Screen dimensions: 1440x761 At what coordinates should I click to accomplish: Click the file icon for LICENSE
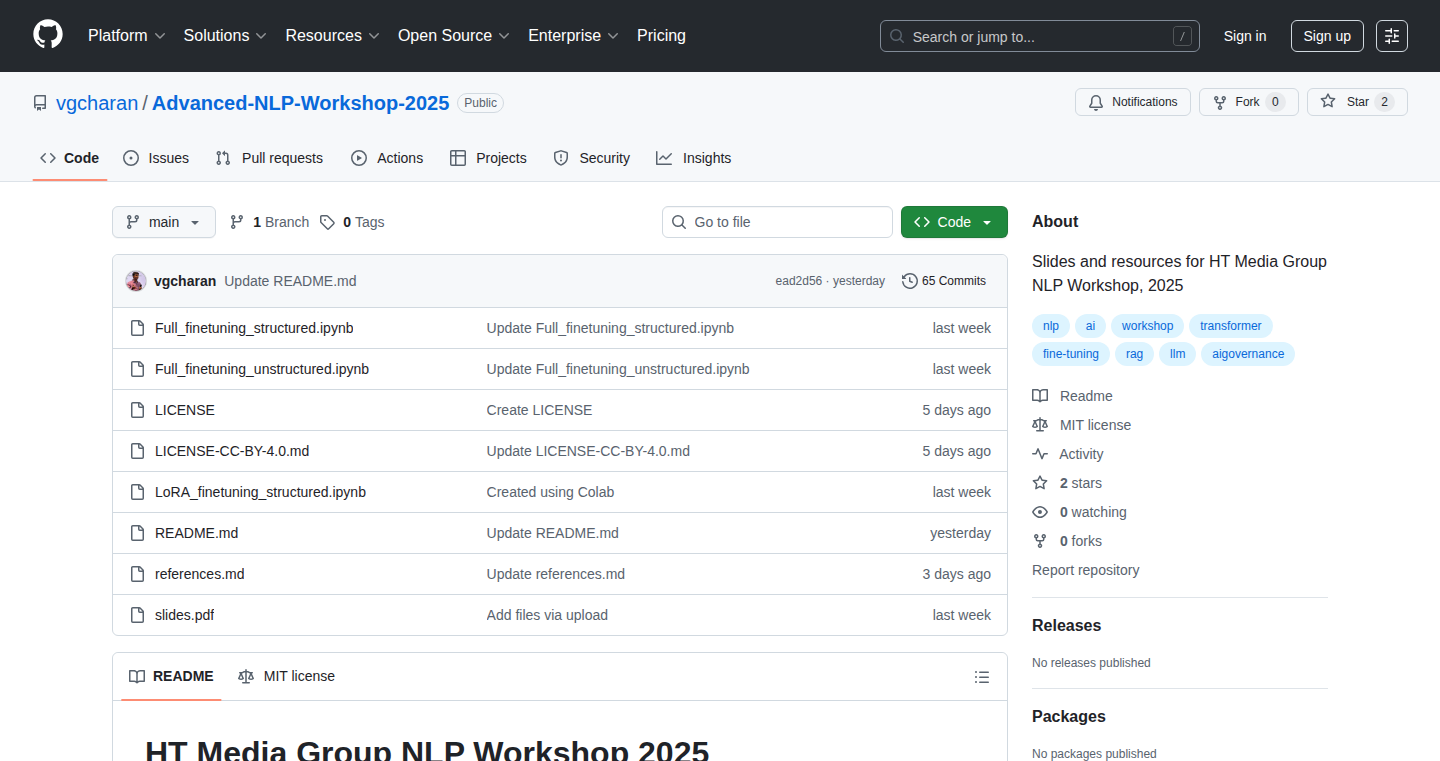pyautogui.click(x=137, y=410)
